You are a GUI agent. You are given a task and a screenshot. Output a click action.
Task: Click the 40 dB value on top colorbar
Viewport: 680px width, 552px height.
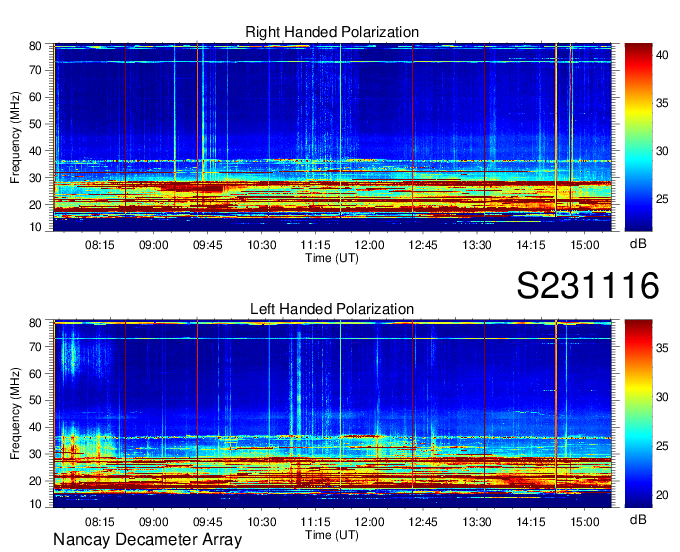click(662, 55)
